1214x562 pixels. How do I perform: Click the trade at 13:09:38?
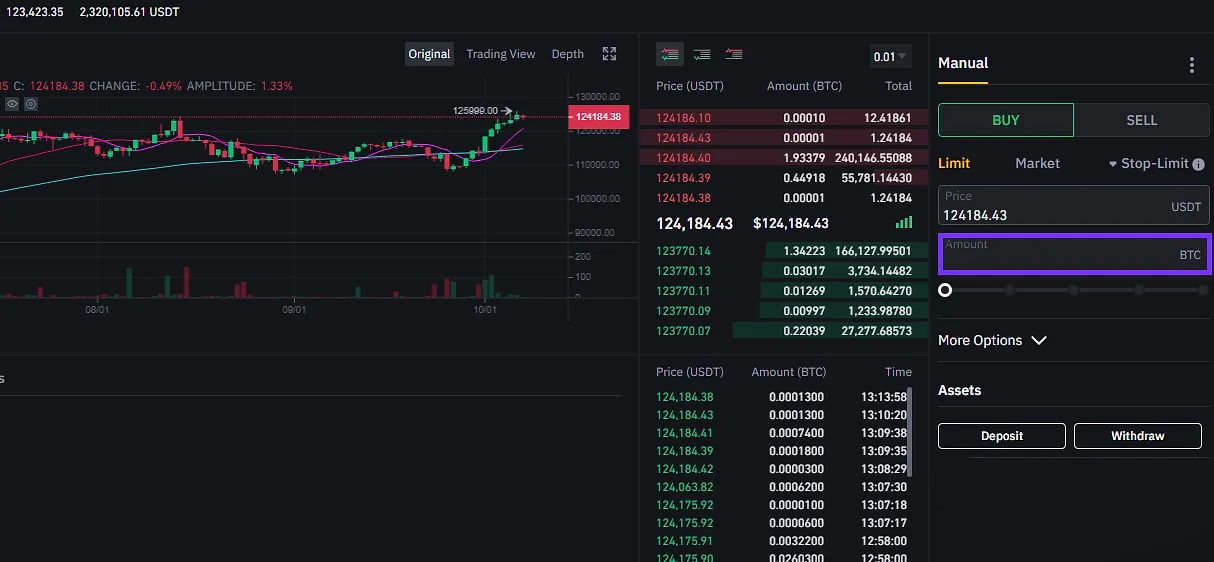(x=782, y=433)
